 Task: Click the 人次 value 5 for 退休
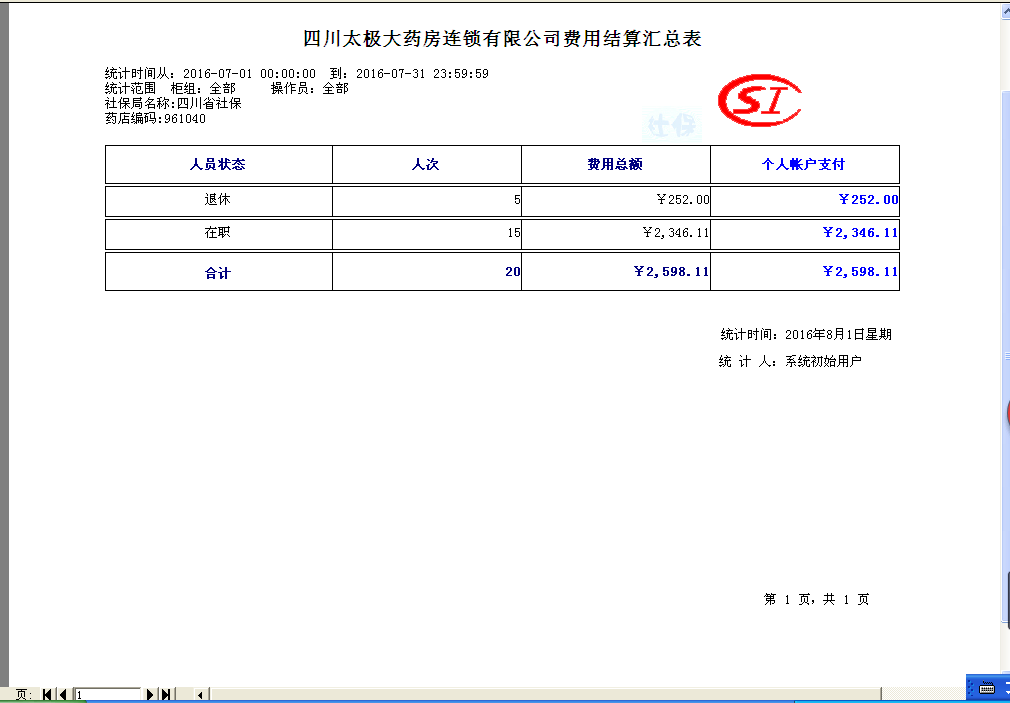(x=517, y=200)
